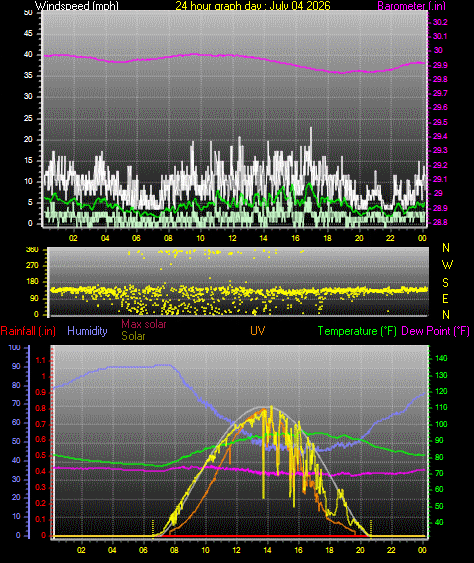Click the 'Dew Point (°F)' legend label
The height and width of the screenshot is (563, 474).
[436, 331]
